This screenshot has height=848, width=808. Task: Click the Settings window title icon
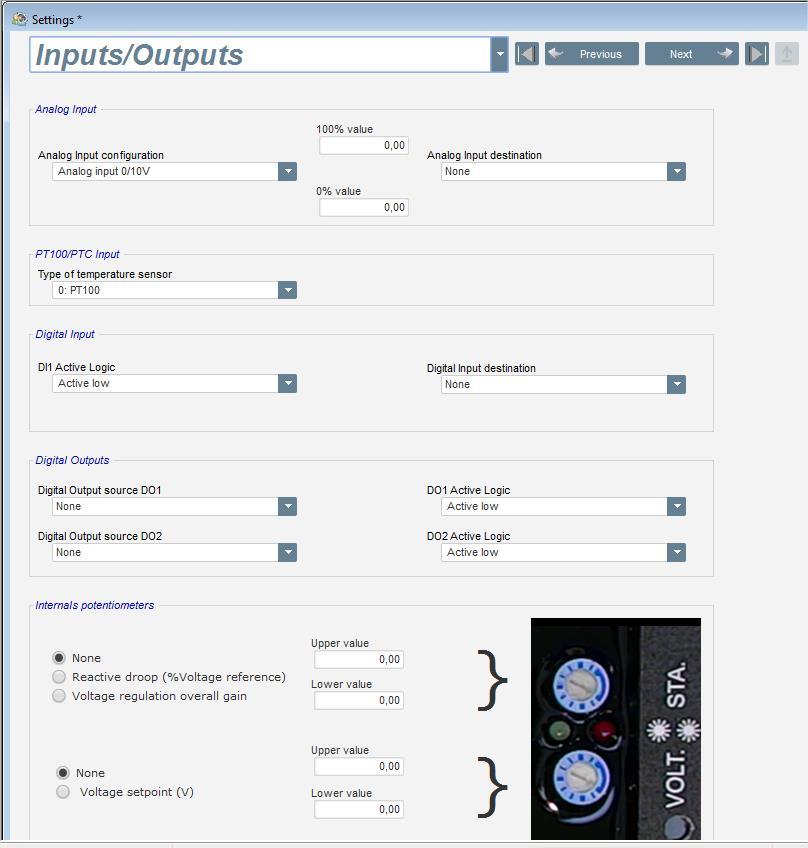tap(19, 19)
